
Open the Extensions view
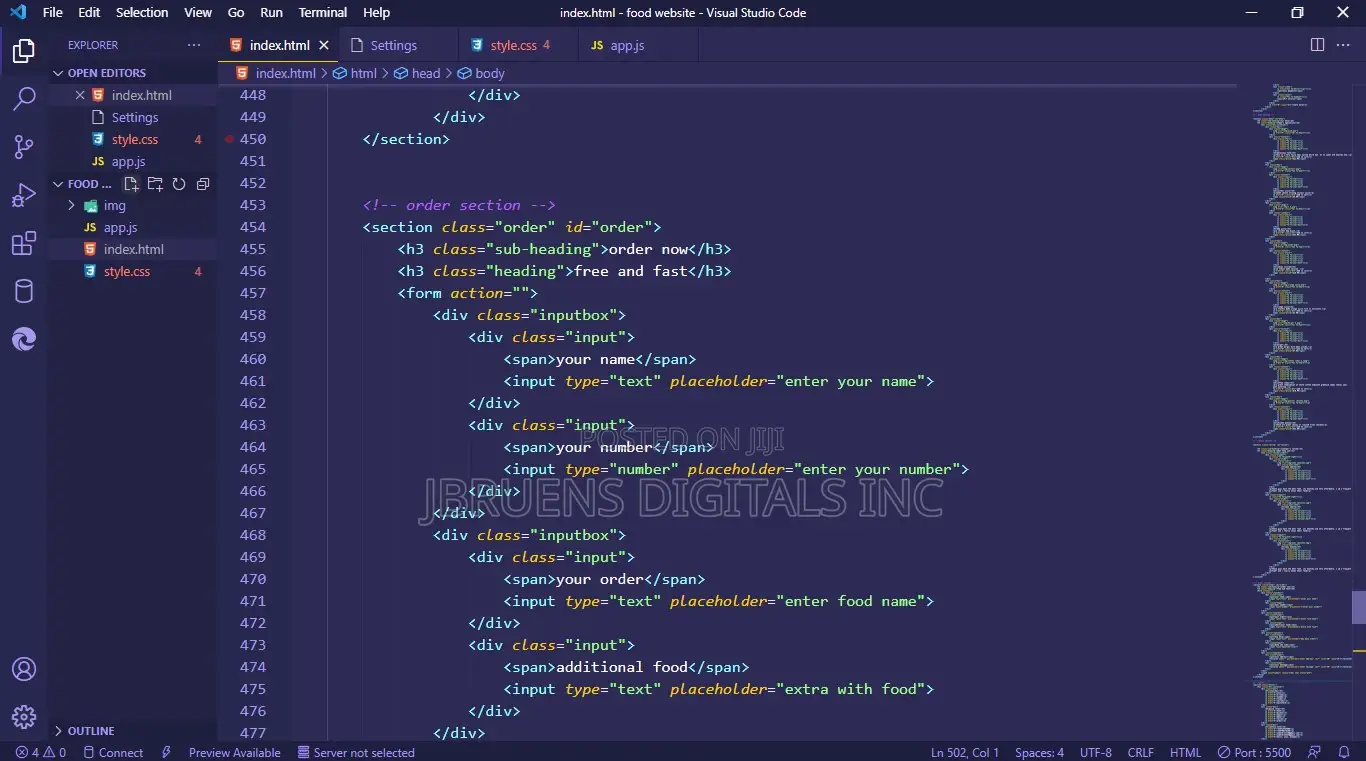(24, 243)
